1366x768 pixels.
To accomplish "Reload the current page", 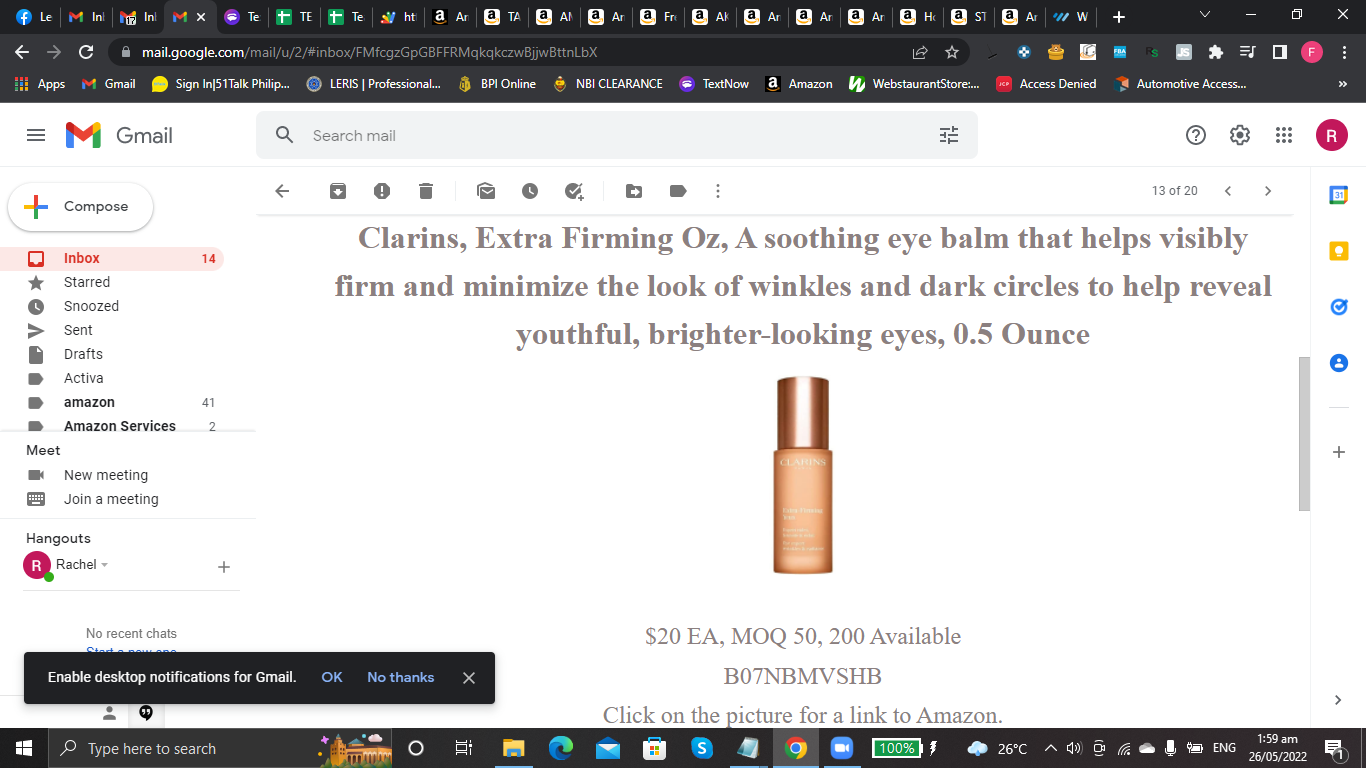I will (x=86, y=52).
